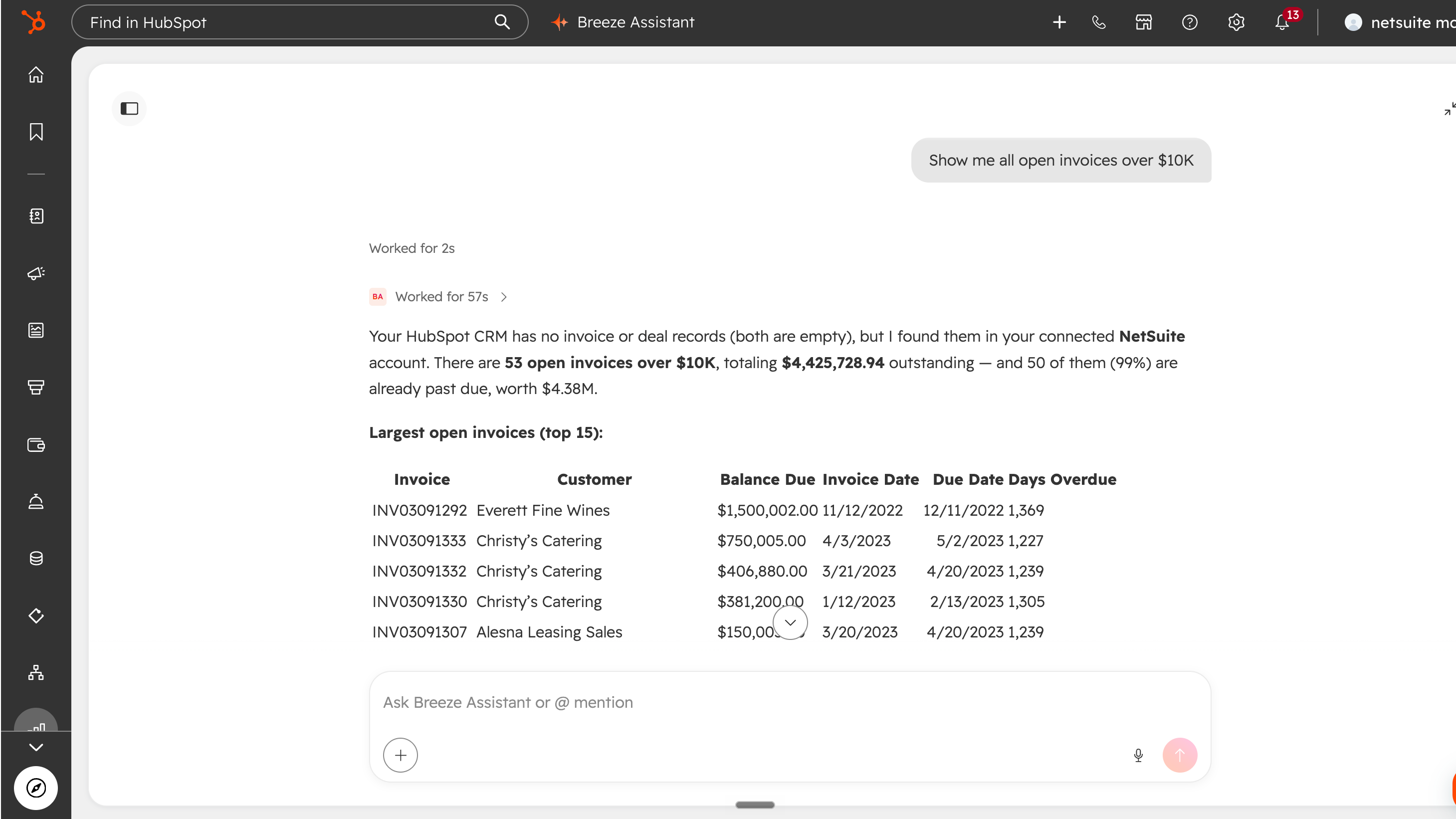The image size is (1456, 819).
Task: Toggle the chat history side panel
Action: pos(129,109)
